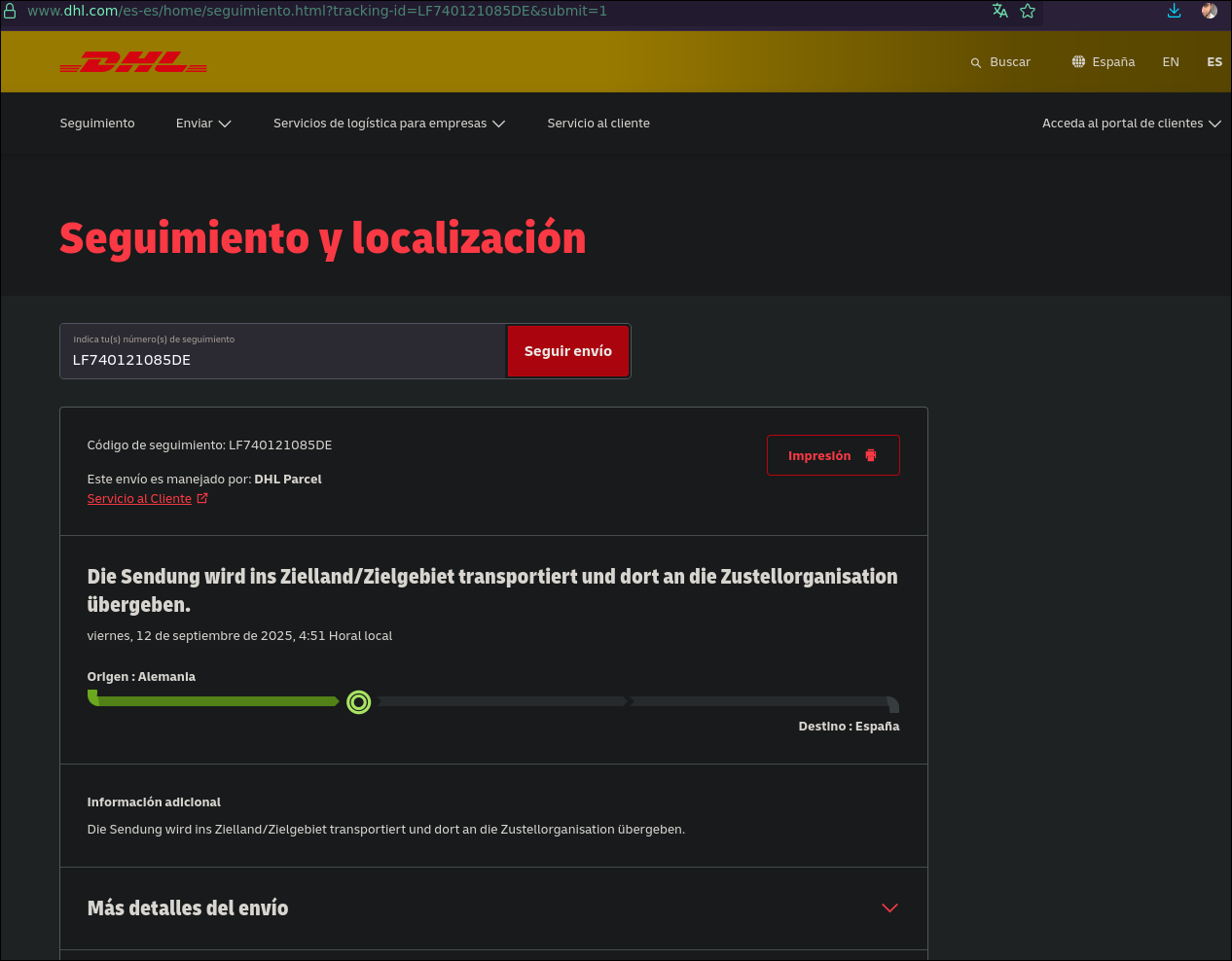Open Acceda al portal de clientes dropdown

pos(1132,124)
